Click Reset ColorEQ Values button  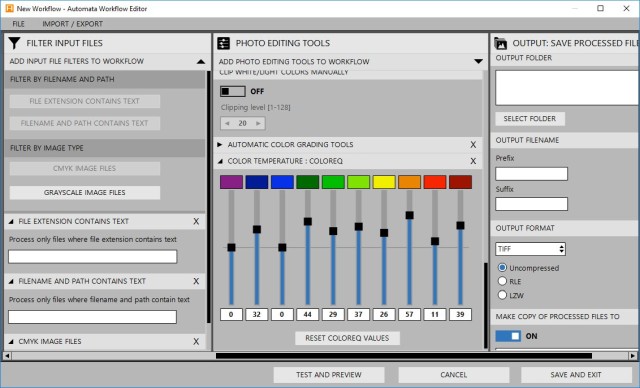pyautogui.click(x=347, y=338)
